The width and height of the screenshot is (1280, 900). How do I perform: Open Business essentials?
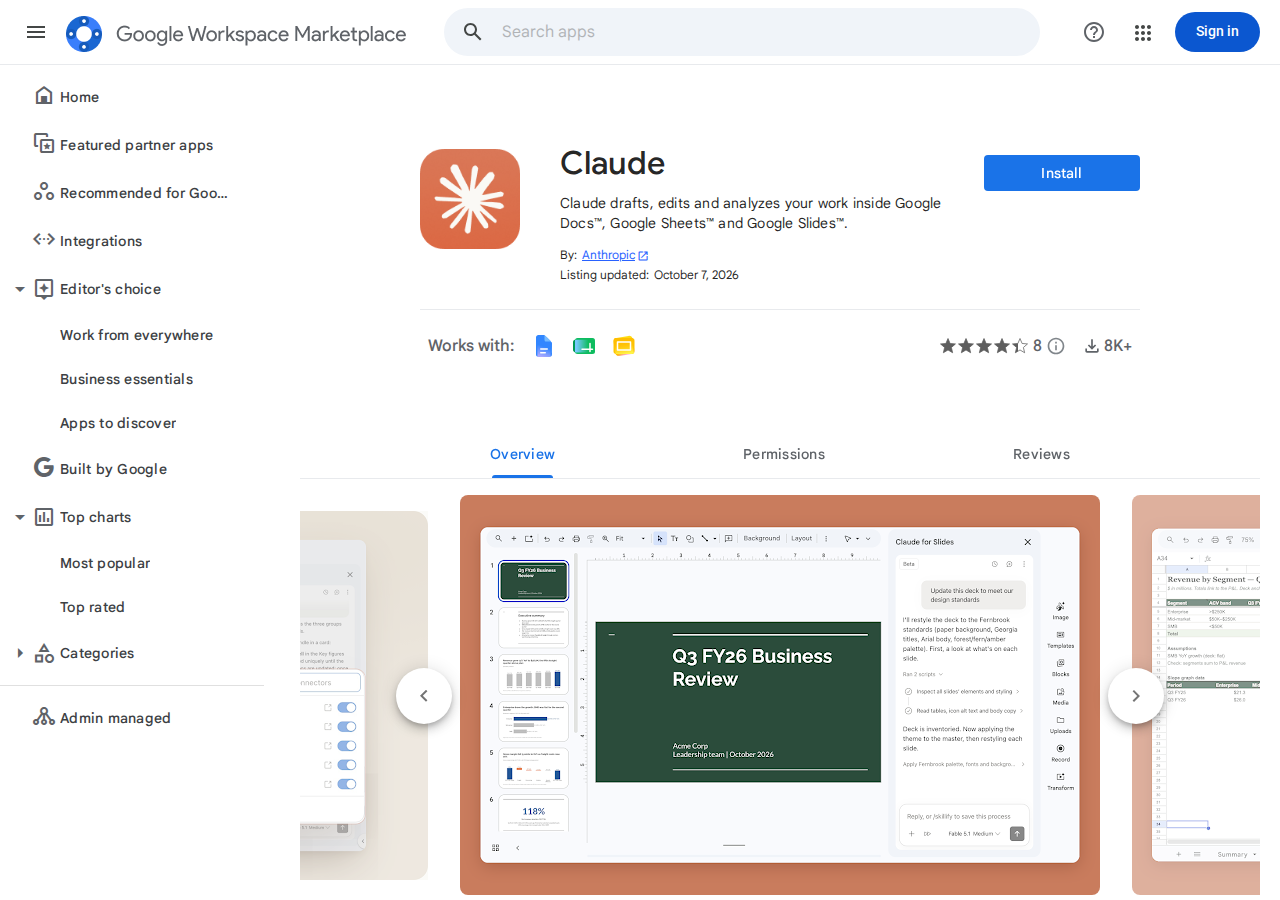pyautogui.click(x=126, y=379)
